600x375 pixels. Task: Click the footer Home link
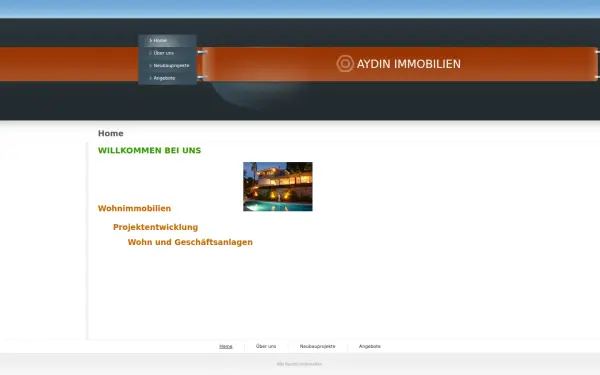pyautogui.click(x=226, y=346)
